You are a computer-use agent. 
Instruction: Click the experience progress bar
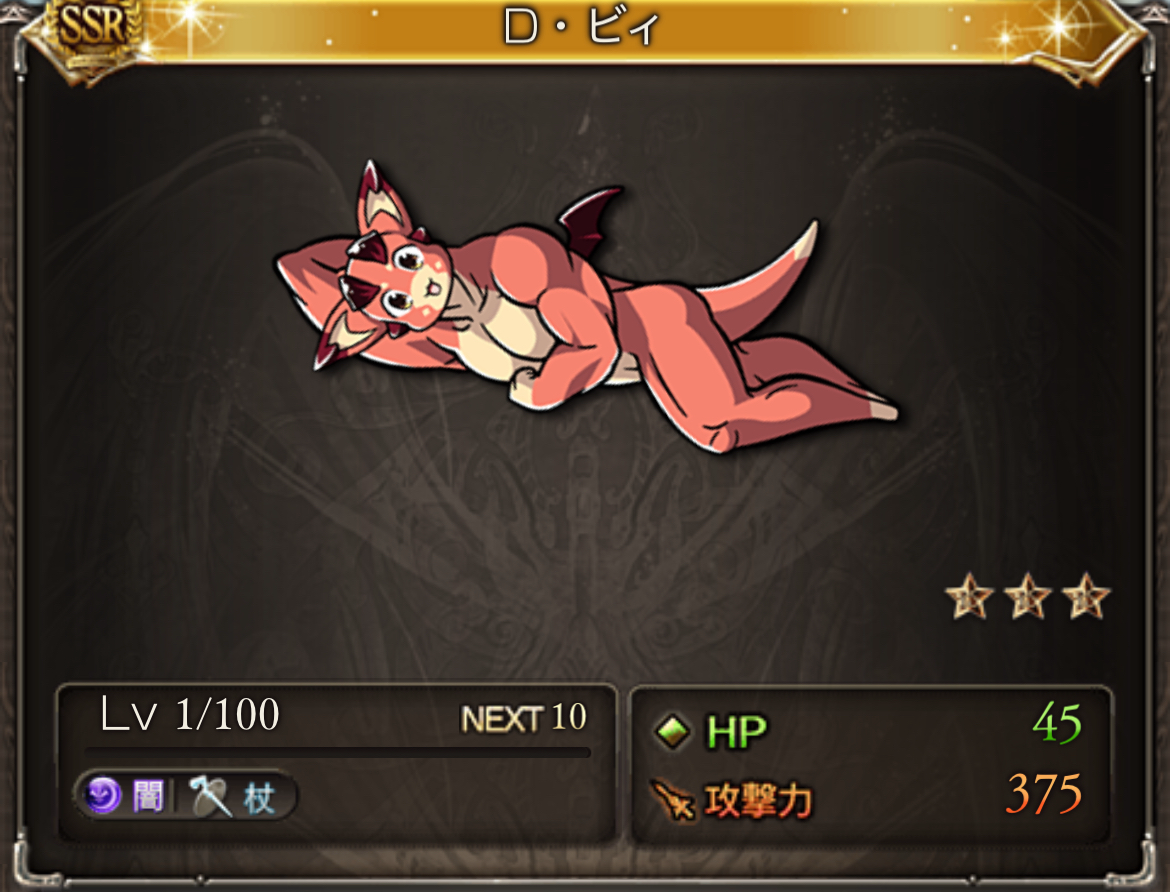[x=337, y=752]
